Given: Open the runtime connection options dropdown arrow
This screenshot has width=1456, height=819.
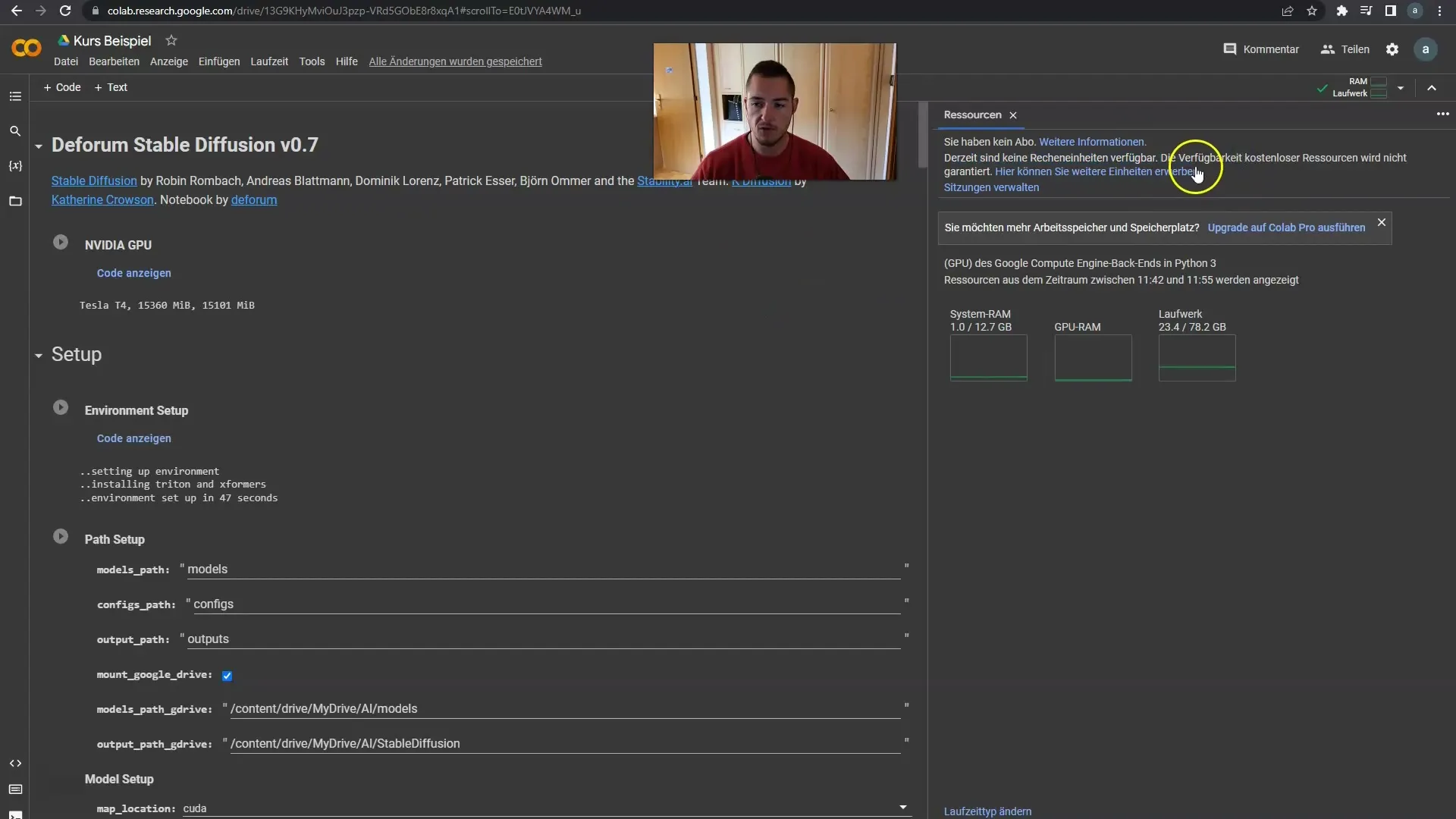Looking at the screenshot, I should click(1401, 88).
